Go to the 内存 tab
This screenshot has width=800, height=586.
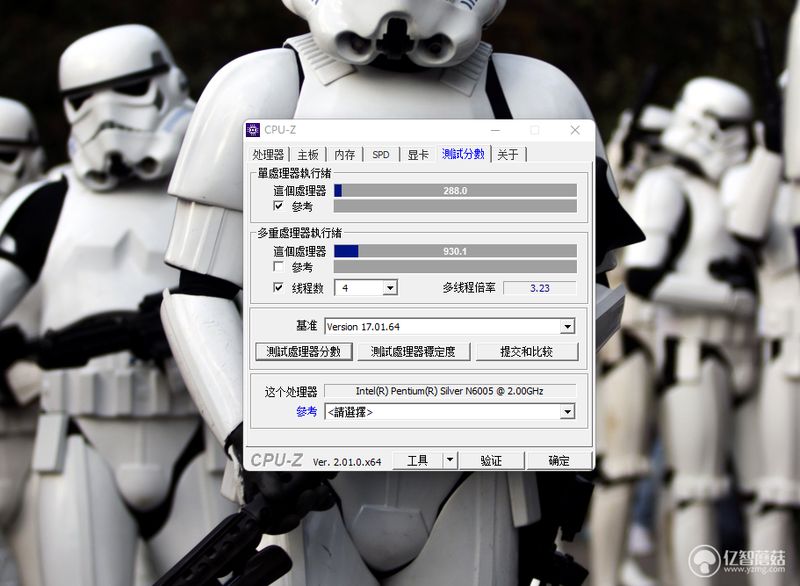[x=344, y=155]
